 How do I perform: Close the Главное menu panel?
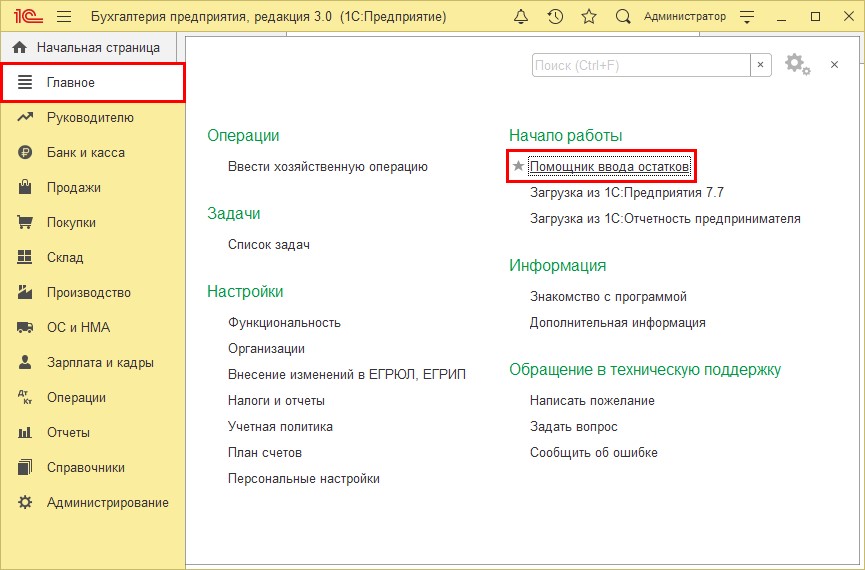[x=834, y=65]
